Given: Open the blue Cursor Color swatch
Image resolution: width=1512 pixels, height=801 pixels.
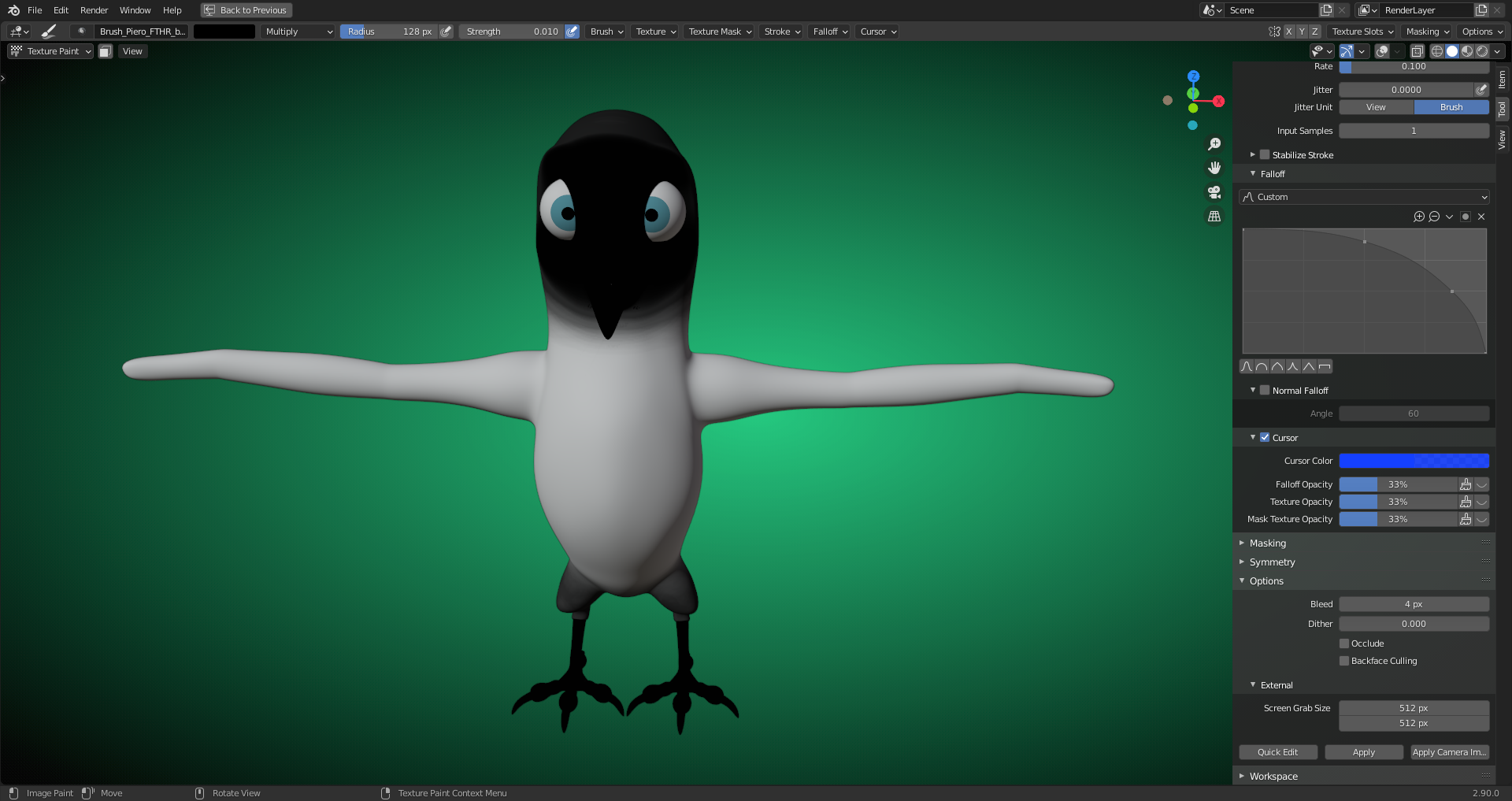Looking at the screenshot, I should pos(1414,461).
